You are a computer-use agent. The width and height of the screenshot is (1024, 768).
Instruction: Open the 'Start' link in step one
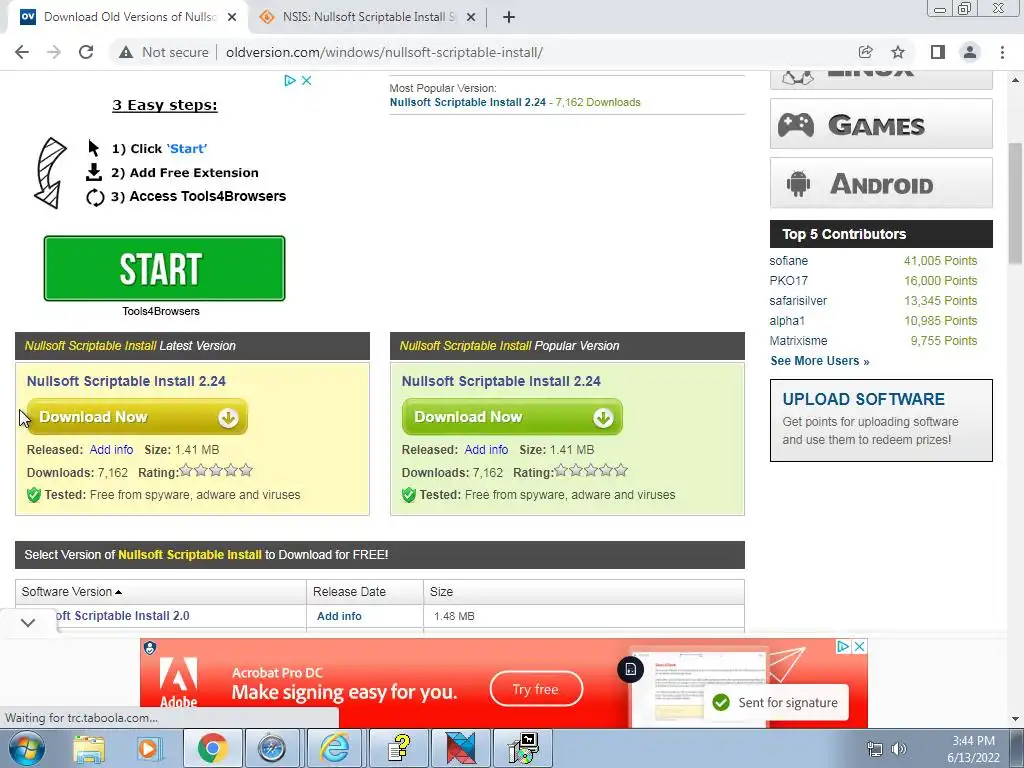coord(187,149)
